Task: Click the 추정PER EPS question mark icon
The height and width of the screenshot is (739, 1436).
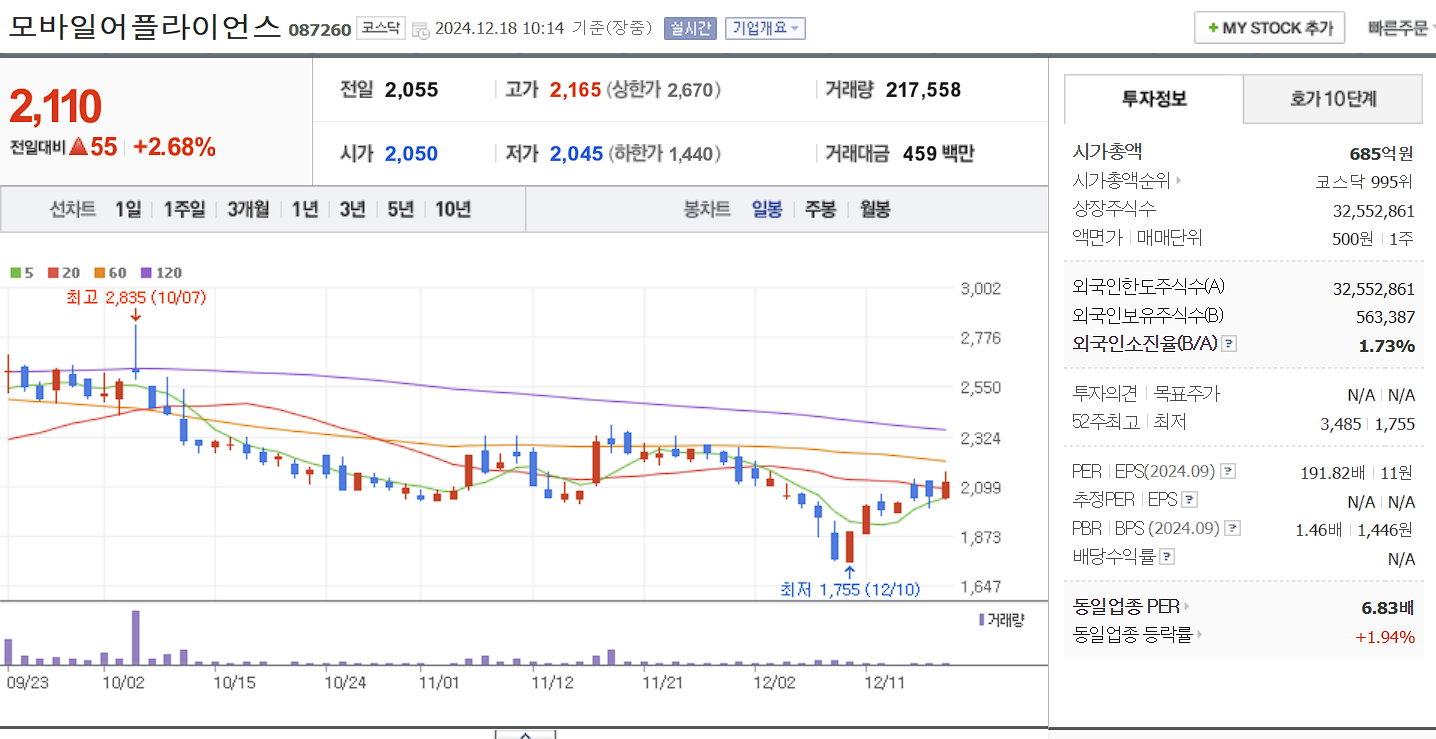Action: (x=1188, y=500)
